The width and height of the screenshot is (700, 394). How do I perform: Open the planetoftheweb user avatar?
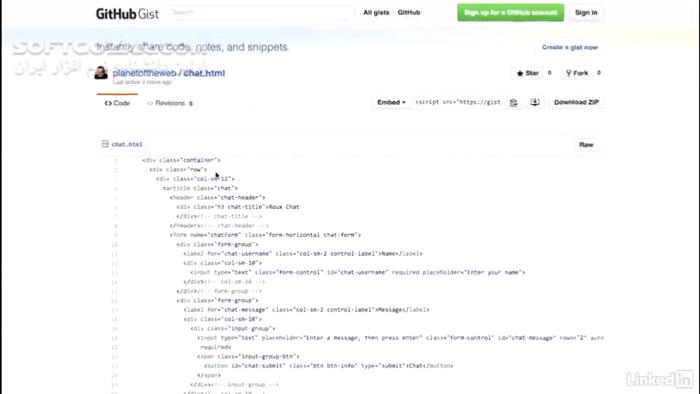pos(101,72)
